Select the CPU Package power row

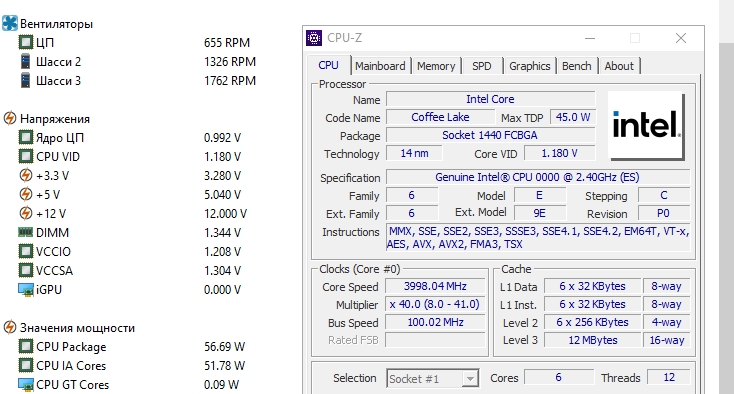(x=132, y=347)
